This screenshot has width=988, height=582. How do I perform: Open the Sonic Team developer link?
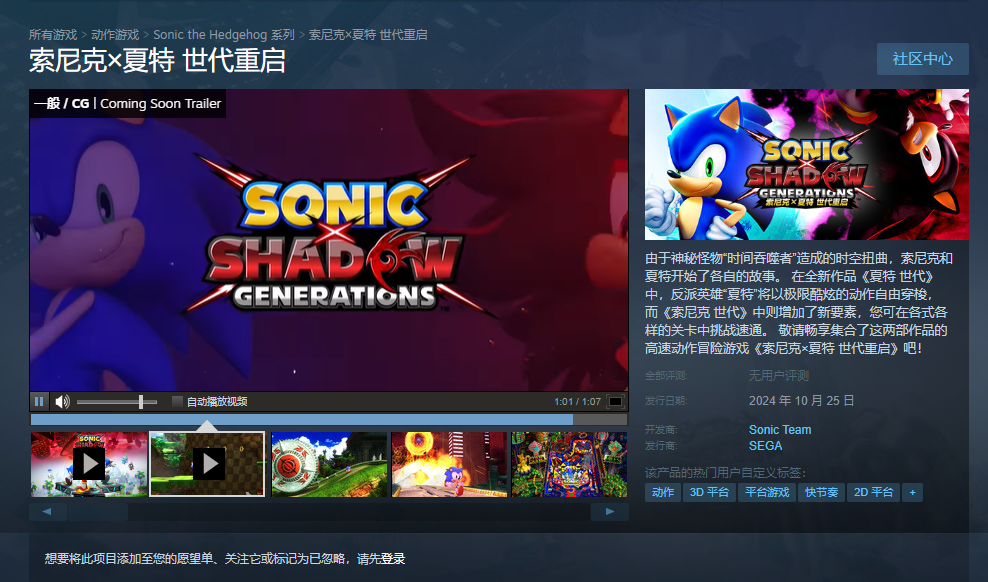pyautogui.click(x=780, y=430)
